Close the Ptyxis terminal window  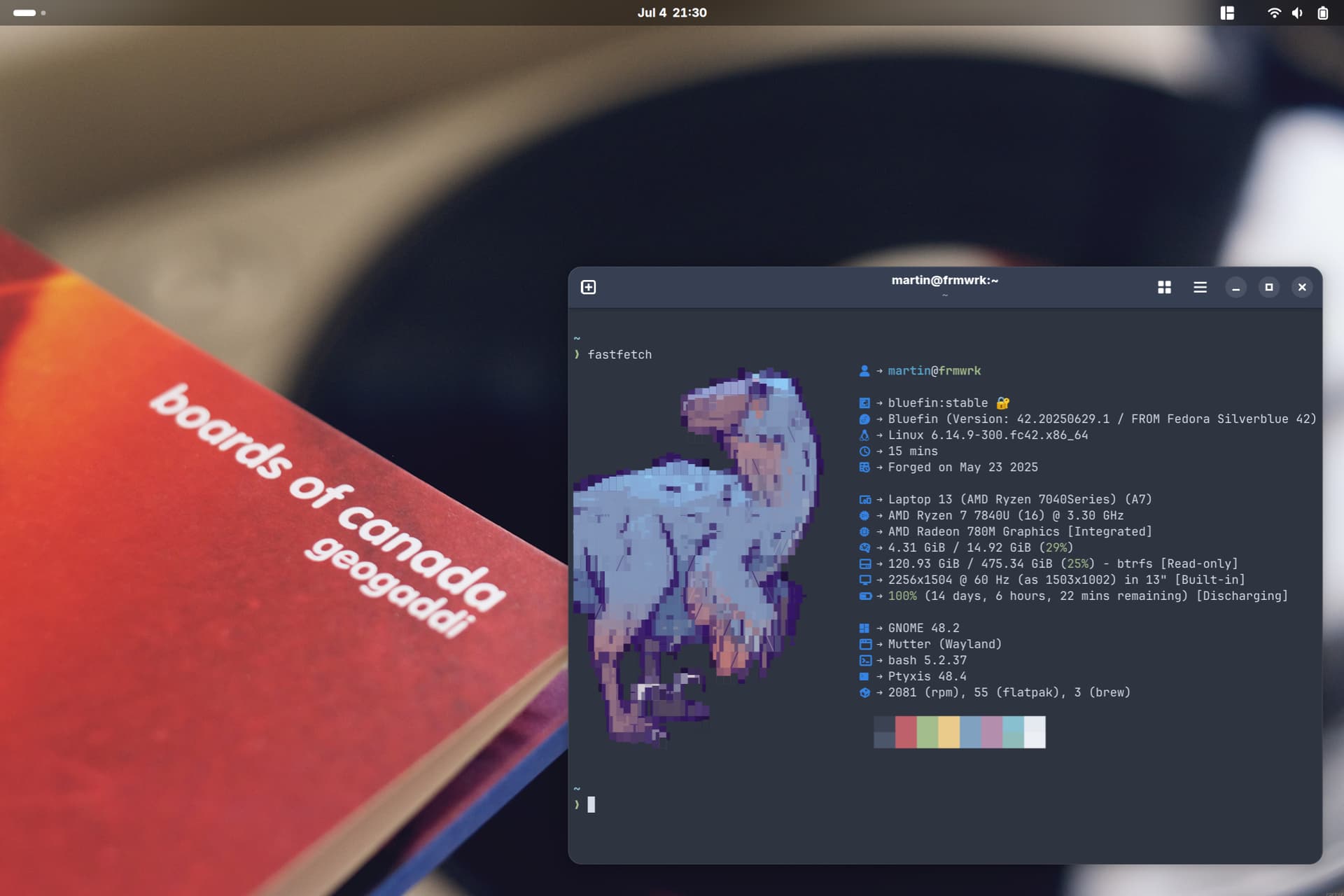pos(1302,287)
